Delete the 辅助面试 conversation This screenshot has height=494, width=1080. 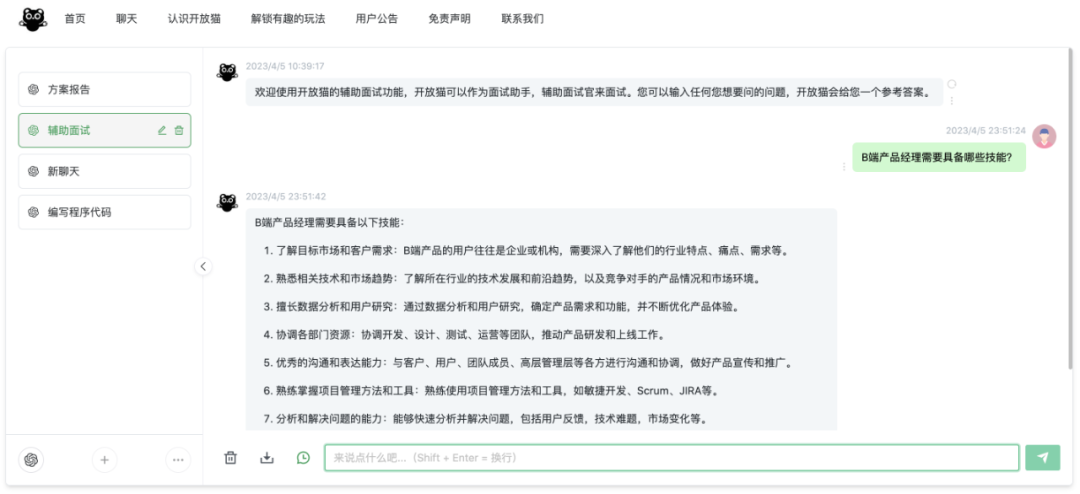point(179,130)
